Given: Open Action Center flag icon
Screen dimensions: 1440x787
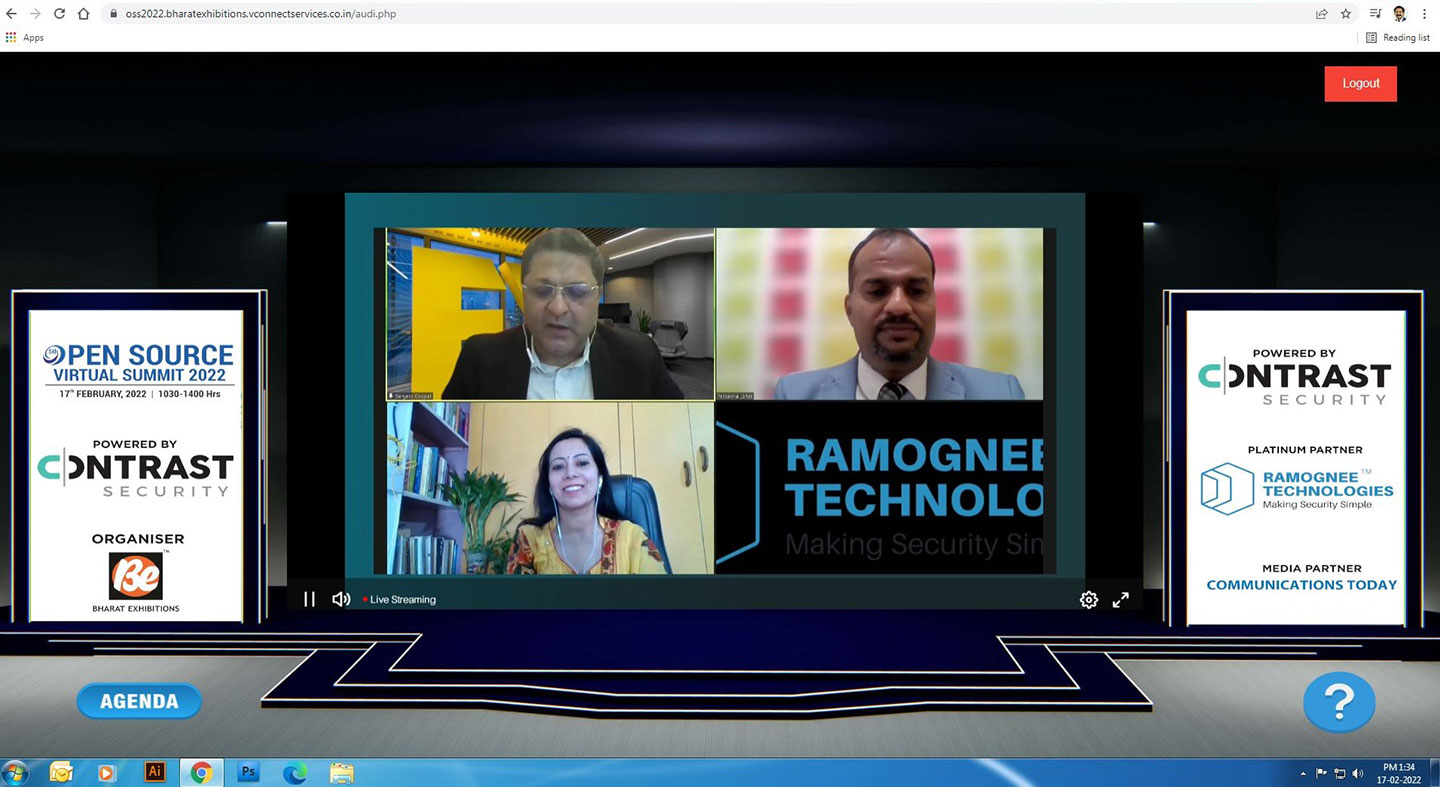Looking at the screenshot, I should coord(1321,773).
